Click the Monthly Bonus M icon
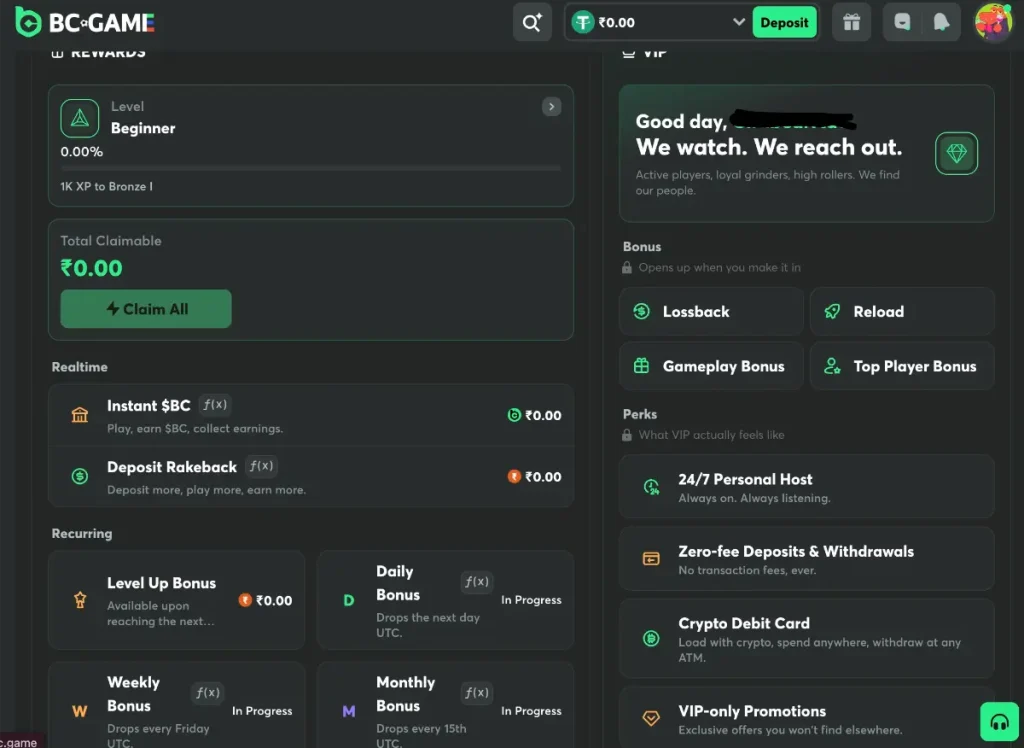1024x748 pixels. click(x=349, y=711)
